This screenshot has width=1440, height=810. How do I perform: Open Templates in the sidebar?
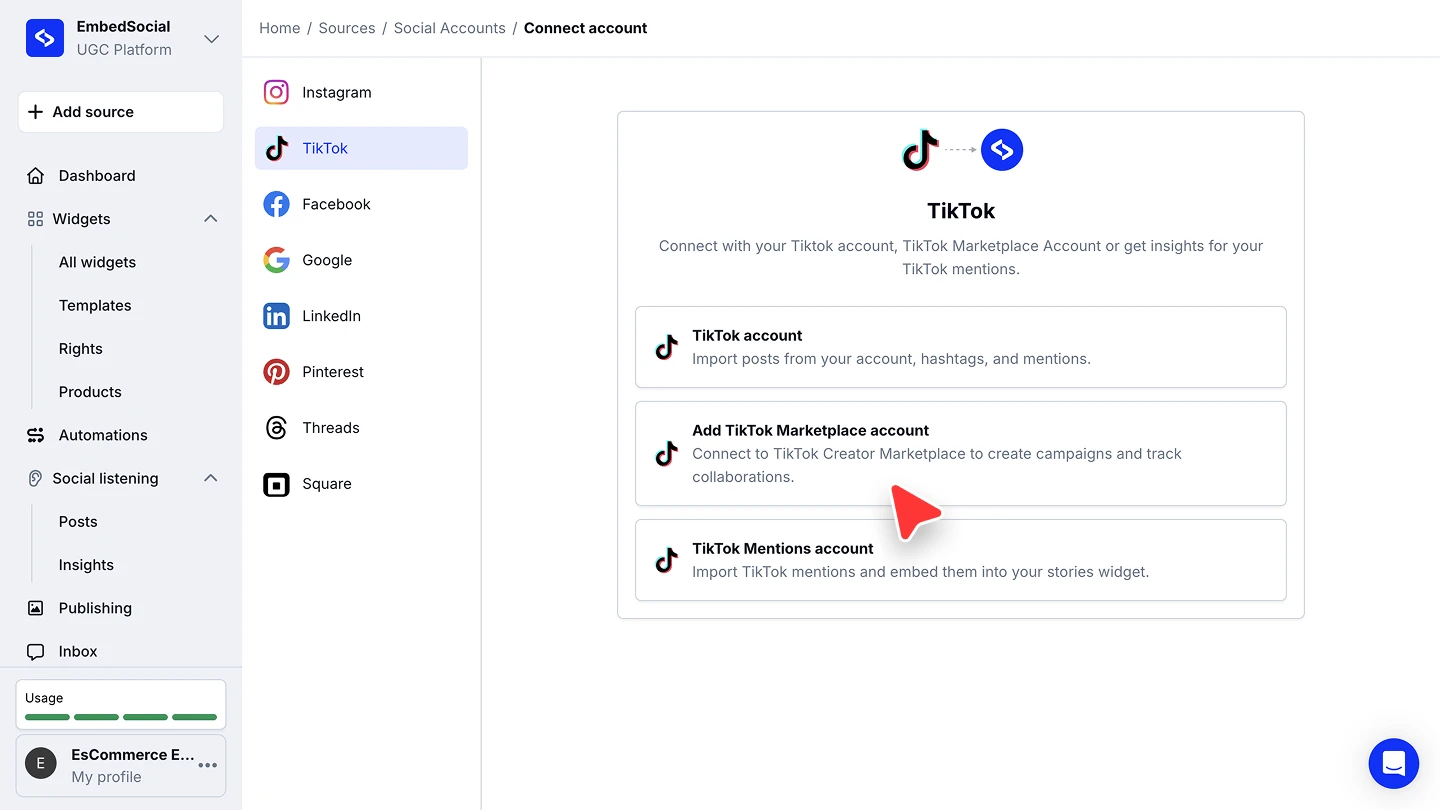95,305
